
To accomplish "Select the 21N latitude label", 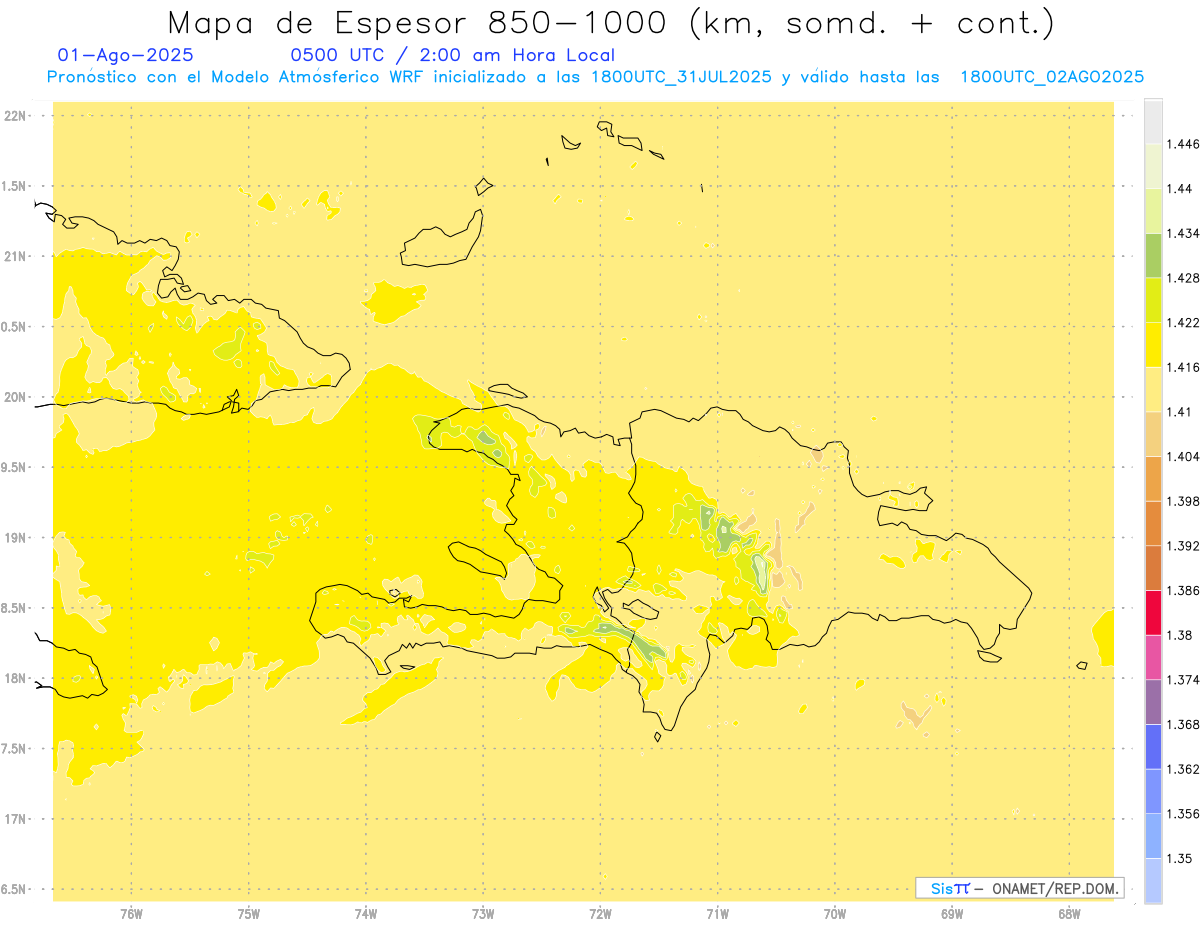I will [x=15, y=256].
